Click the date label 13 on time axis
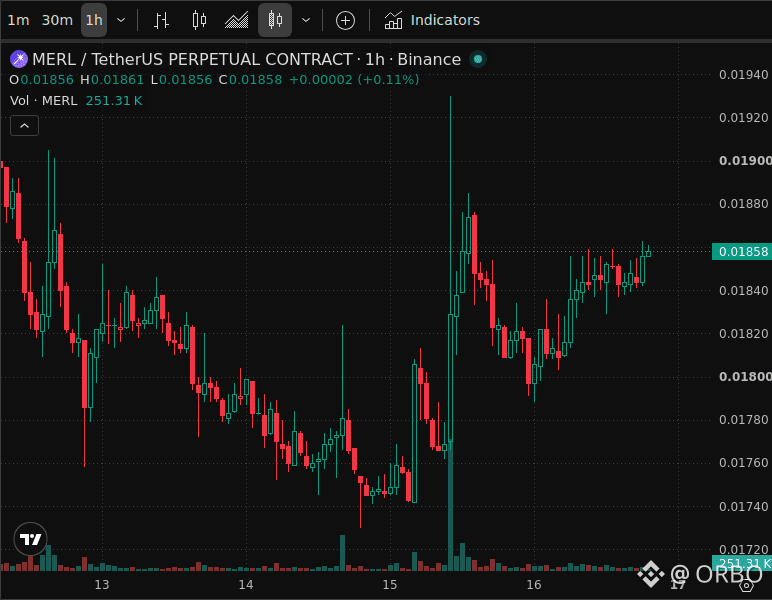The width and height of the screenshot is (772, 600). pyautogui.click(x=102, y=585)
